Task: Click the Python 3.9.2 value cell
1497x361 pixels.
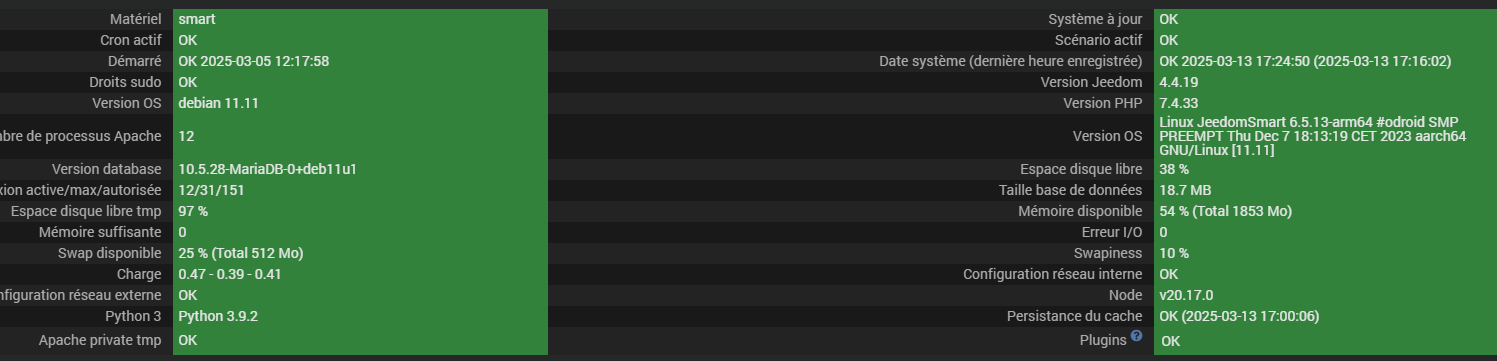Action: 361,316
